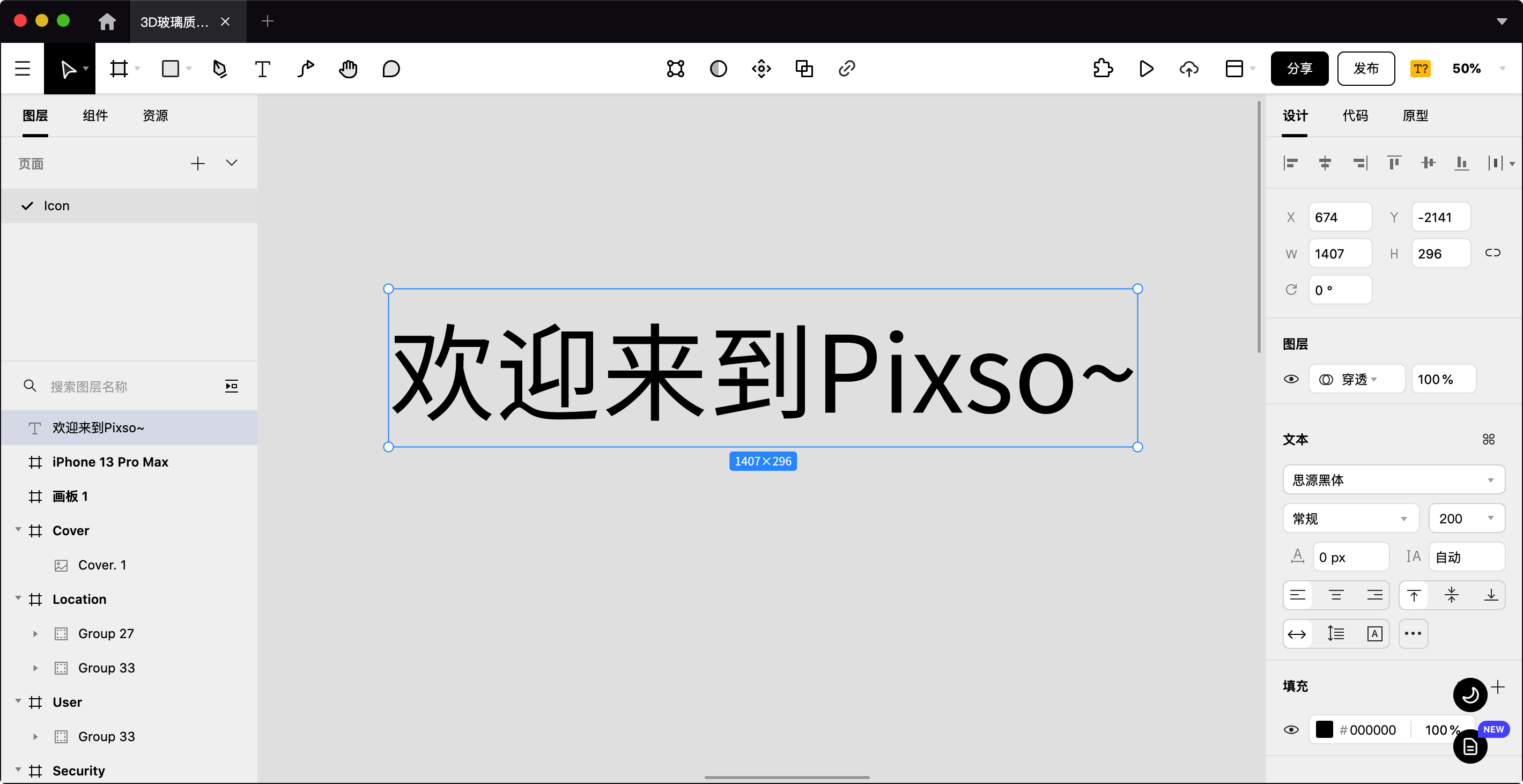This screenshot has width=1523, height=784.
Task: Set text align left
Action: [1298, 595]
